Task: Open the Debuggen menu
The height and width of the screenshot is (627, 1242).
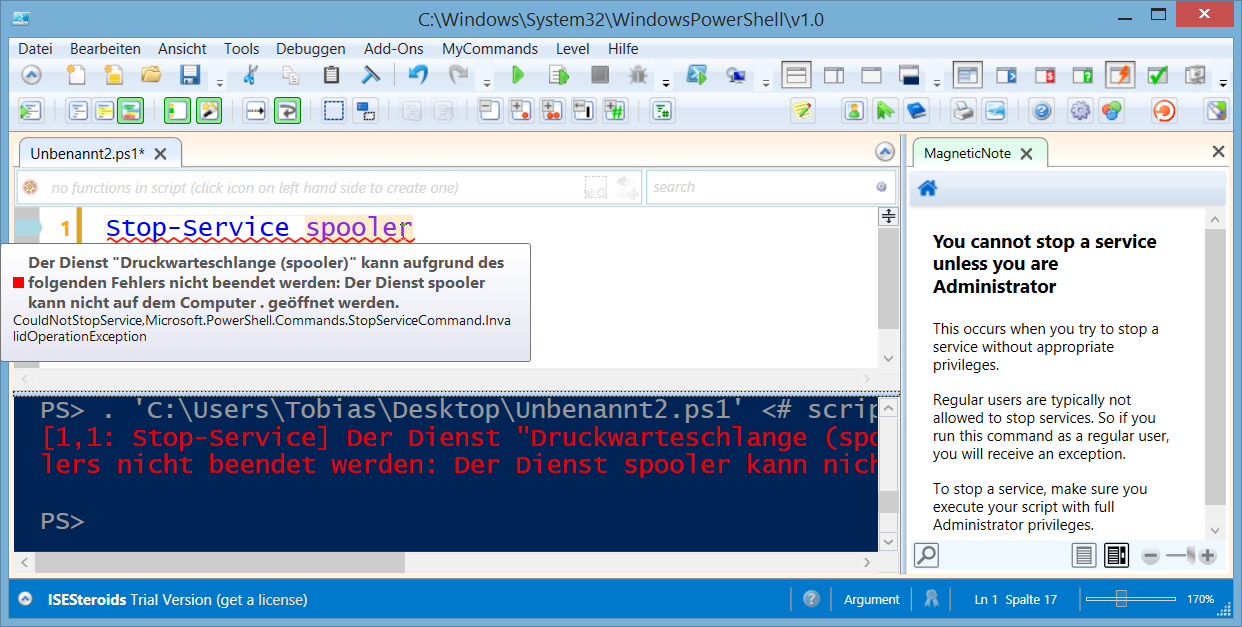Action: (x=310, y=48)
